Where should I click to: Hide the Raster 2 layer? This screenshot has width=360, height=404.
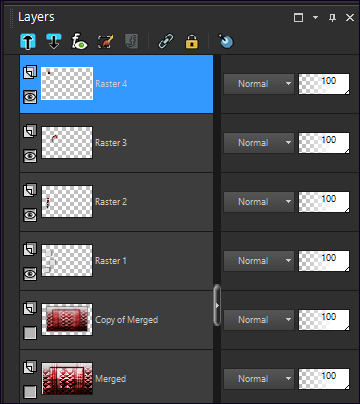[30, 215]
